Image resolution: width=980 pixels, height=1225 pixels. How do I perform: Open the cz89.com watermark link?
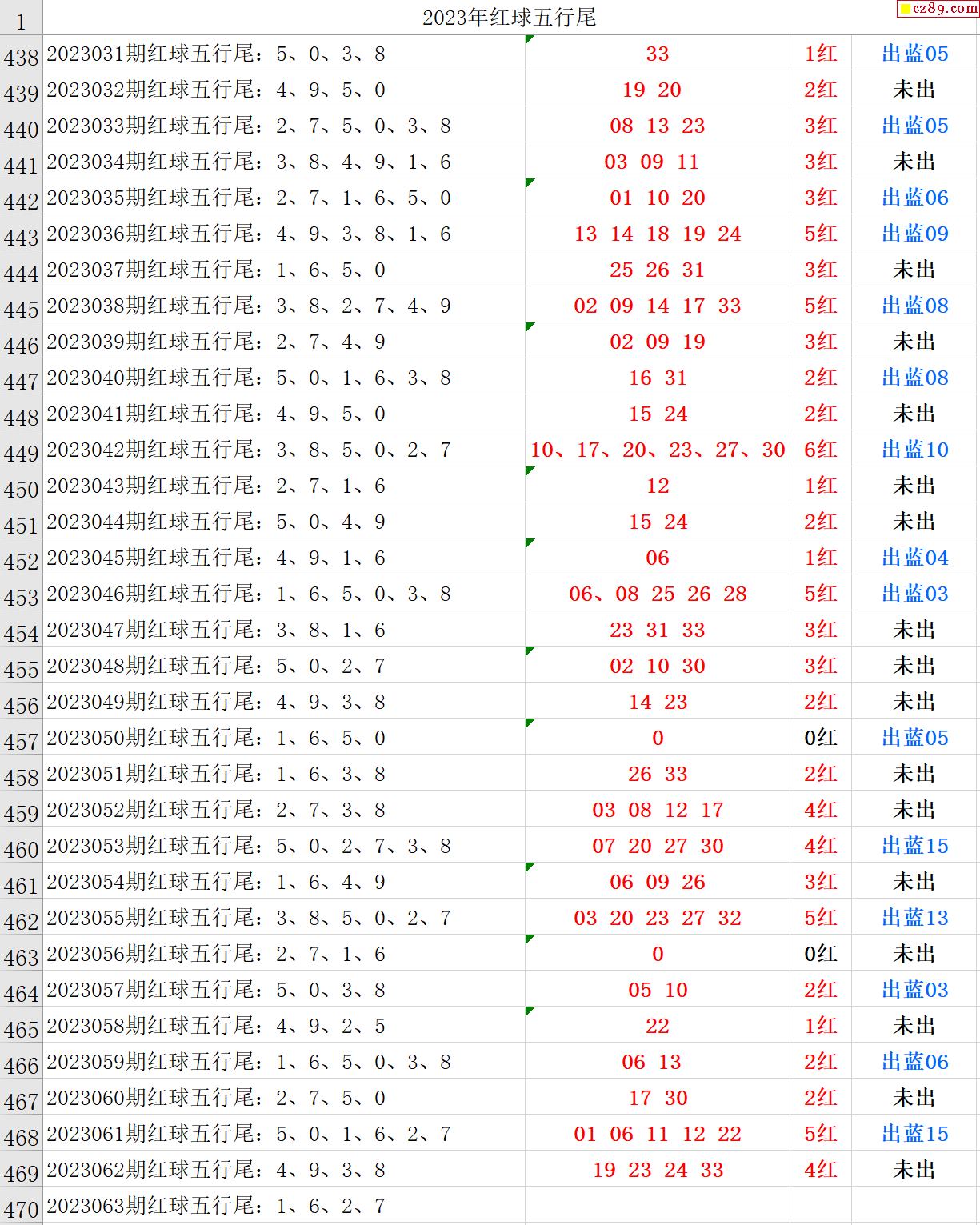coord(937,9)
